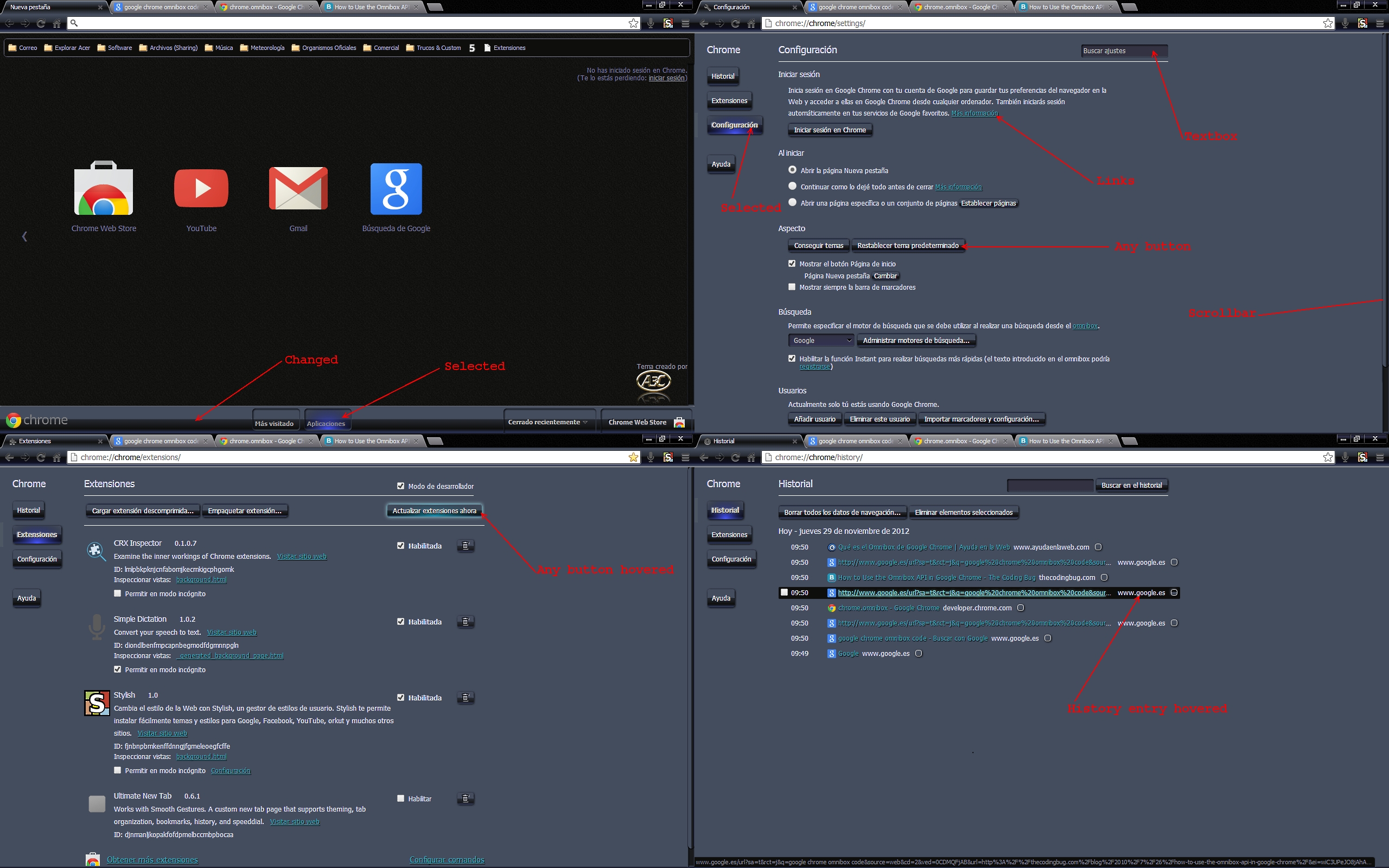This screenshot has width=1389, height=868.
Task: Open Historial in the Configuración window sidebar
Action: 723,76
